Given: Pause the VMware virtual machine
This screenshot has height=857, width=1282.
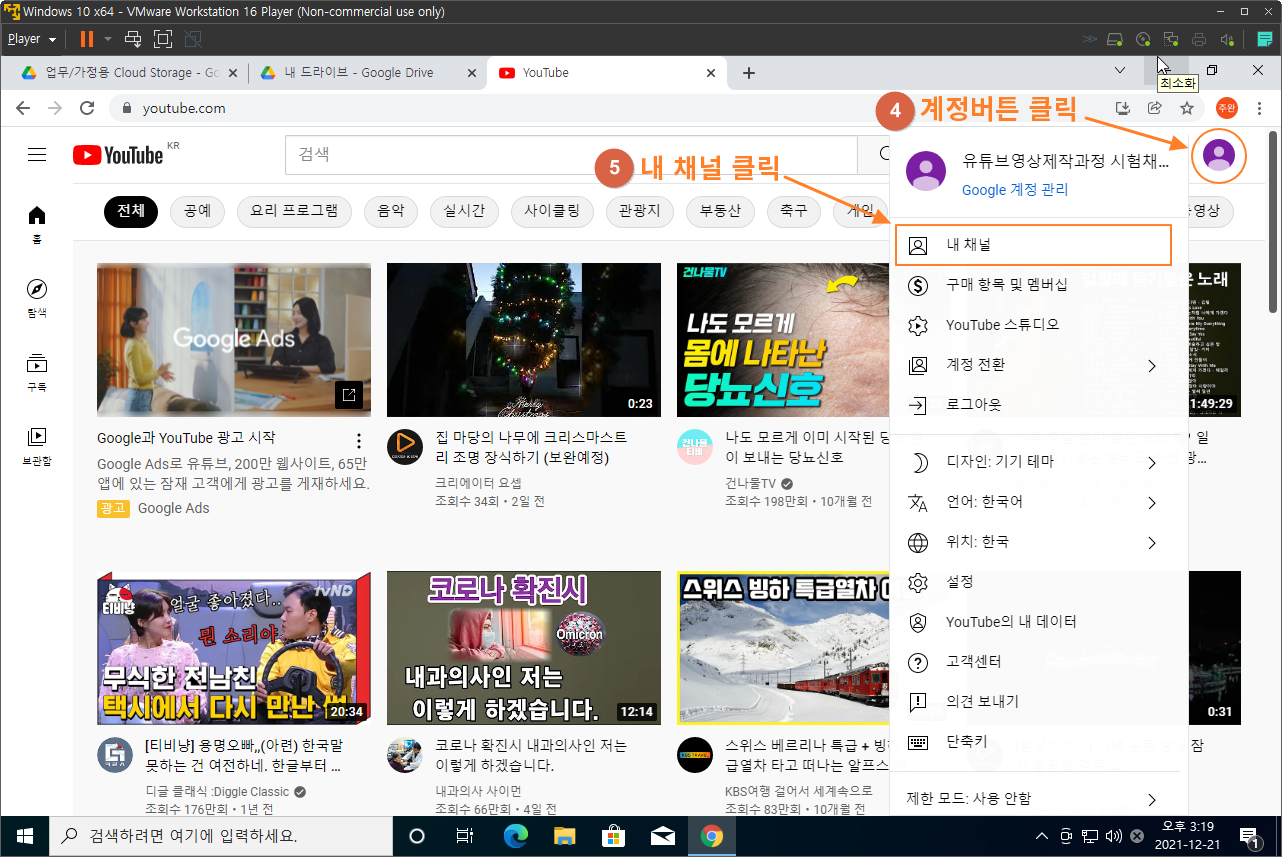Looking at the screenshot, I should coord(86,39).
